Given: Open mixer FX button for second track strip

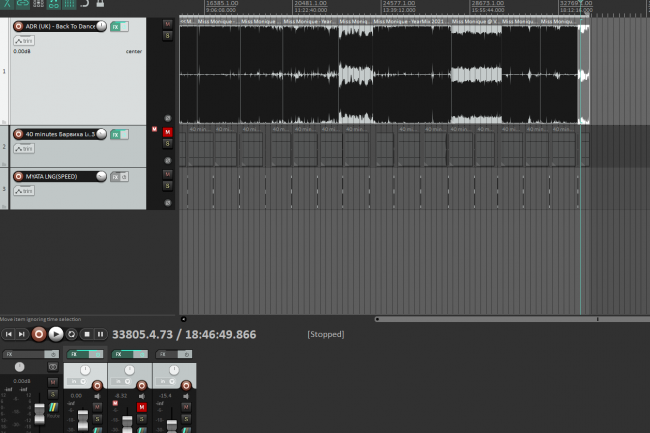Looking at the screenshot, I should 123,354.
